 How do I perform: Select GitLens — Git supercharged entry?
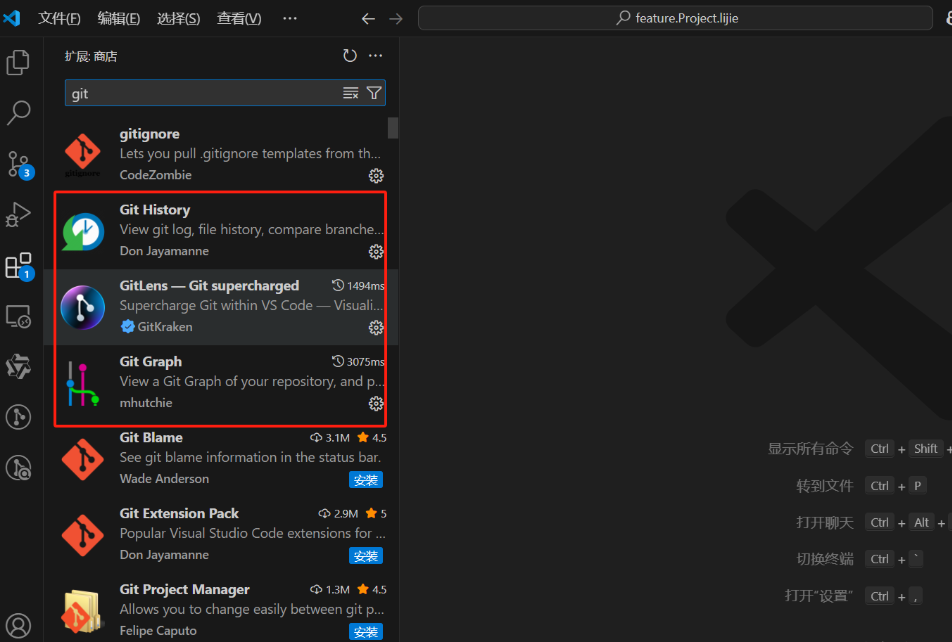[222, 307]
